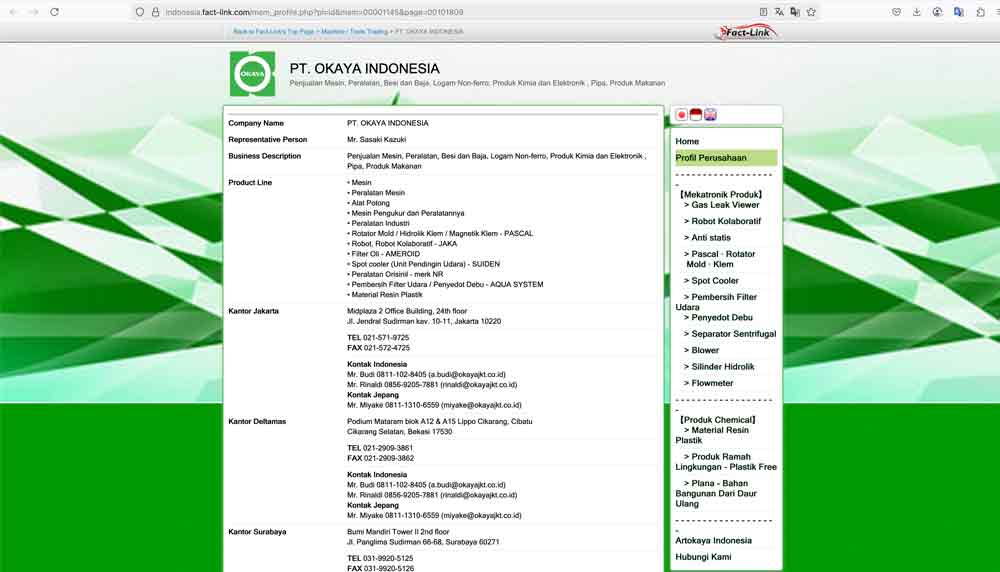
Task: Switch to Indonesian using the flag icon
Action: (696, 115)
